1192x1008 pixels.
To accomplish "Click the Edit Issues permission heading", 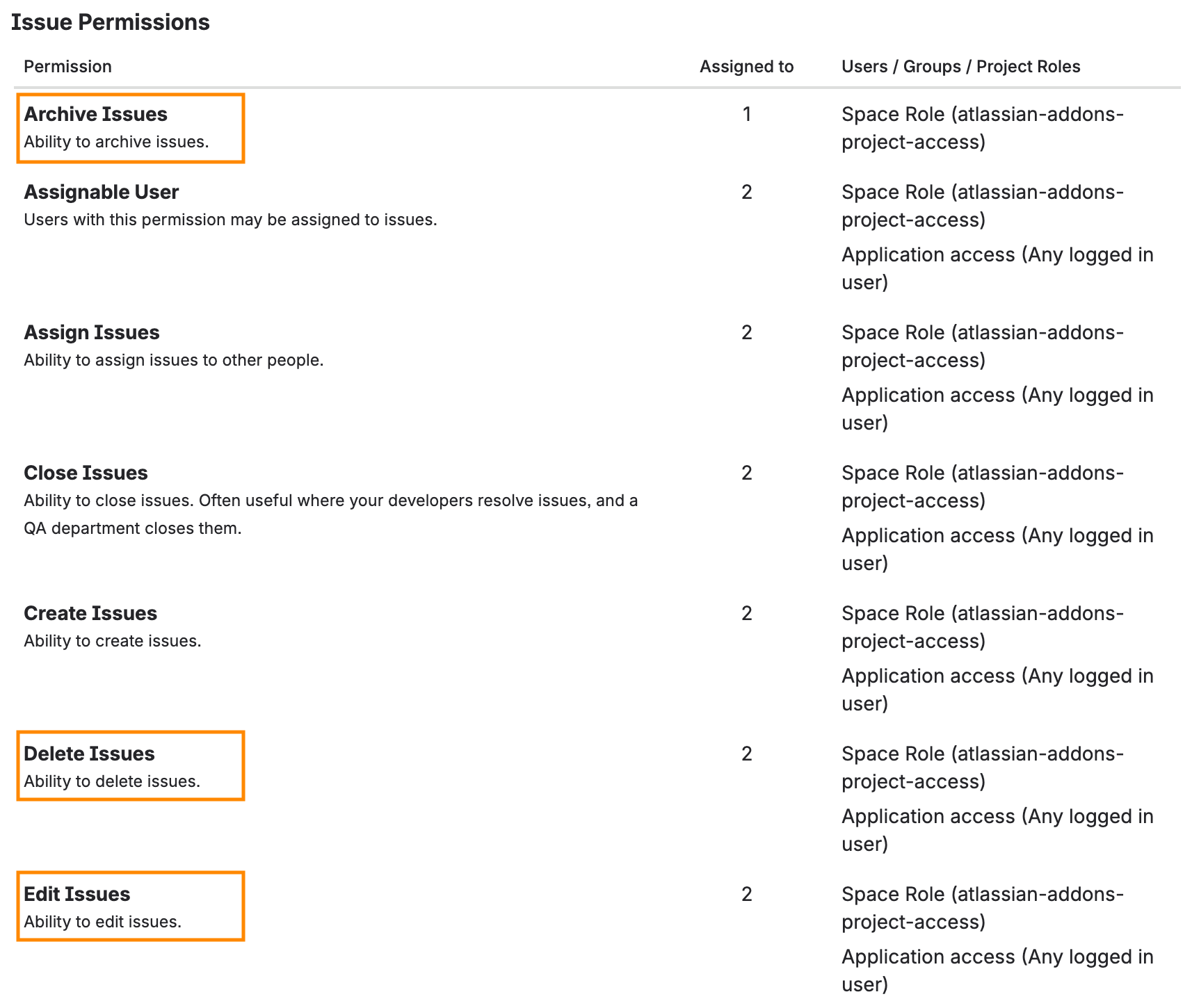I will pyautogui.click(x=77, y=894).
